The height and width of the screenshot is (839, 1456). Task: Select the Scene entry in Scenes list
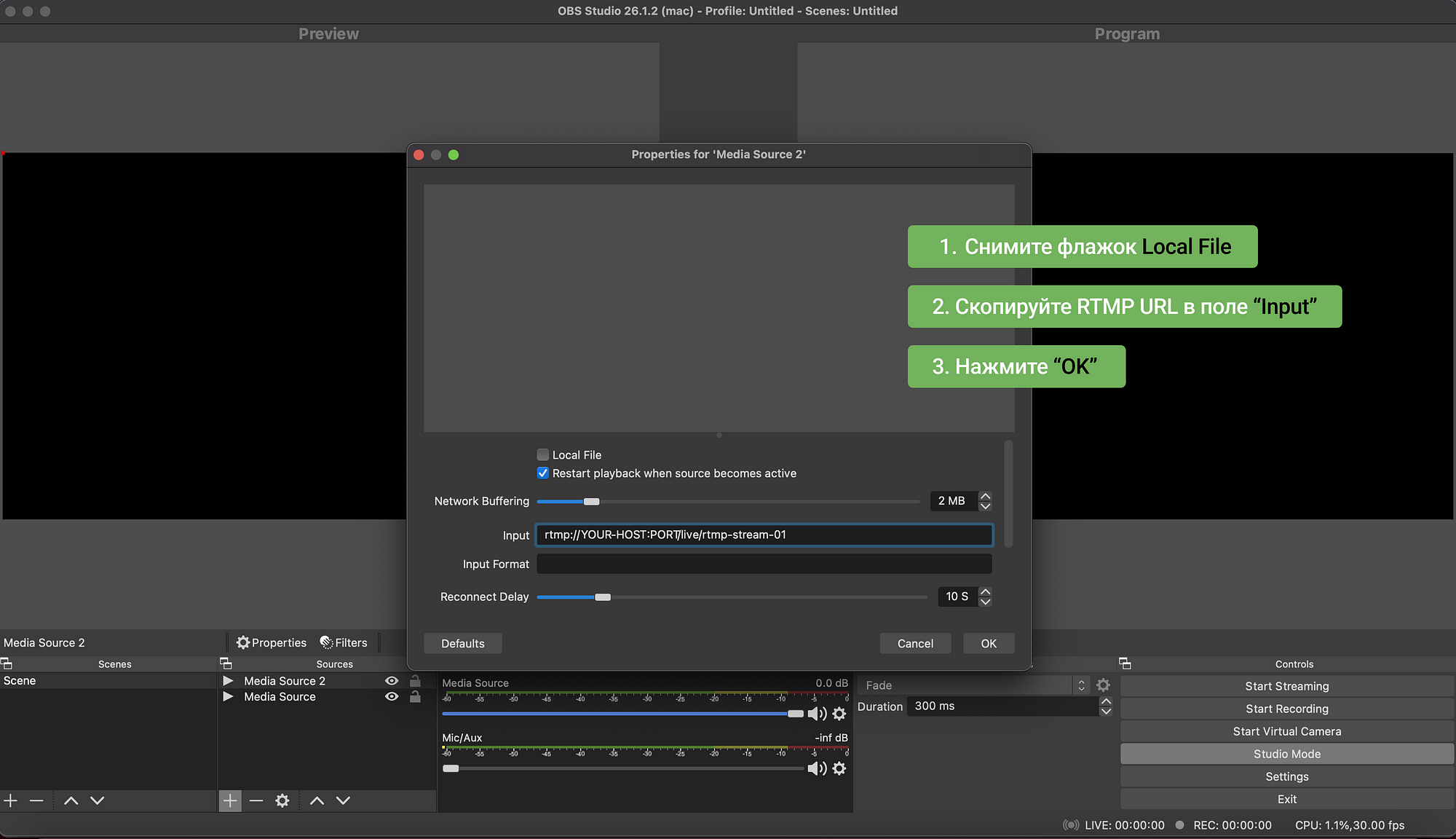pyautogui.click(x=108, y=681)
